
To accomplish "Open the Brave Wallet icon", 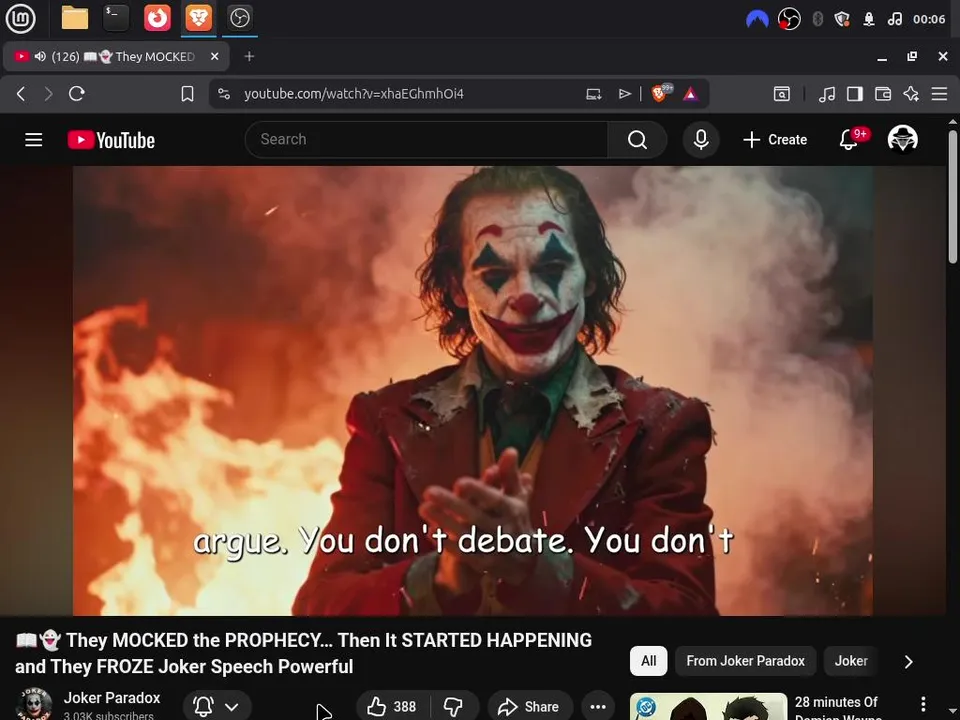I will tap(883, 94).
